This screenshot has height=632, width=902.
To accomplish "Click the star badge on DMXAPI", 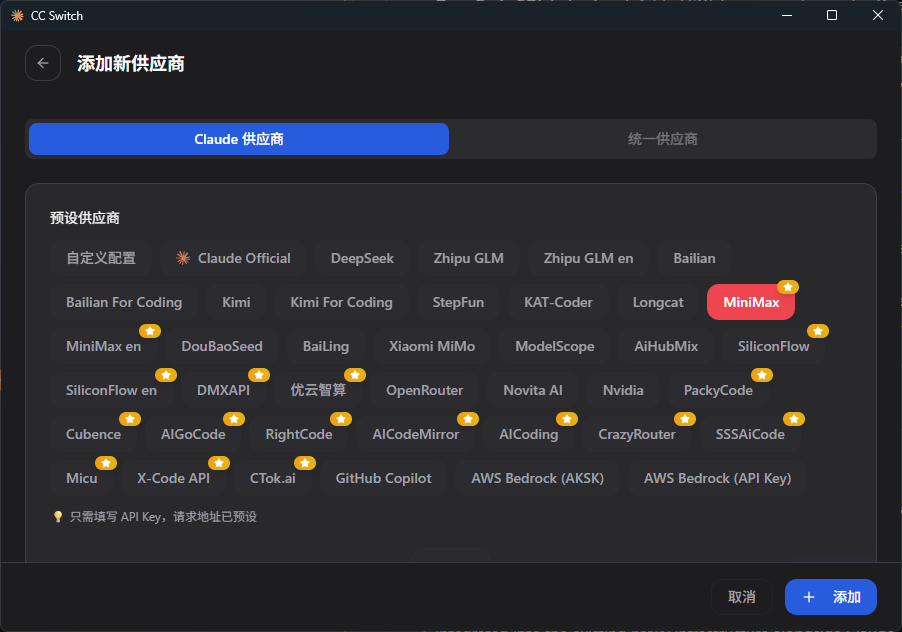I will tap(259, 375).
